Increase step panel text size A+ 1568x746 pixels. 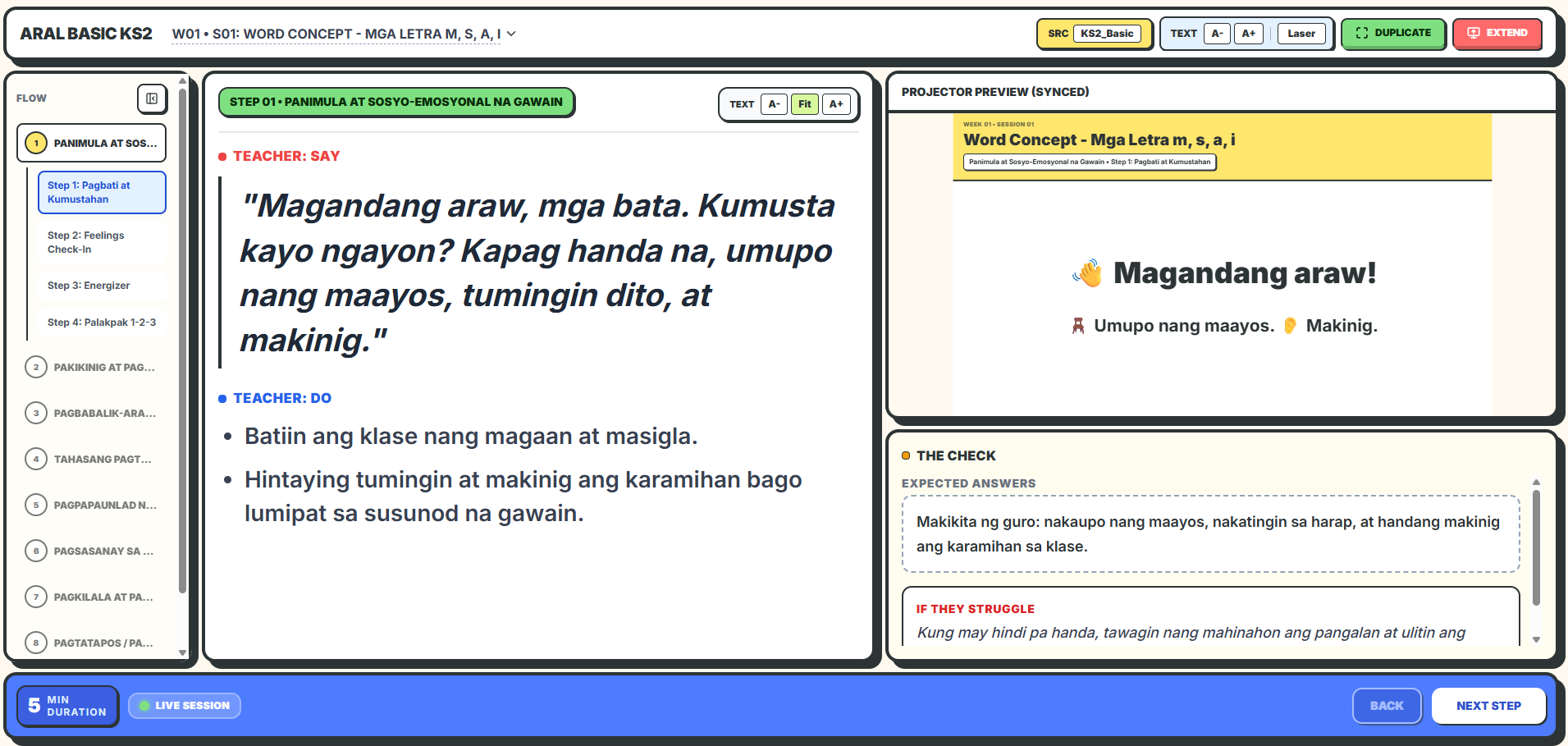click(x=836, y=104)
